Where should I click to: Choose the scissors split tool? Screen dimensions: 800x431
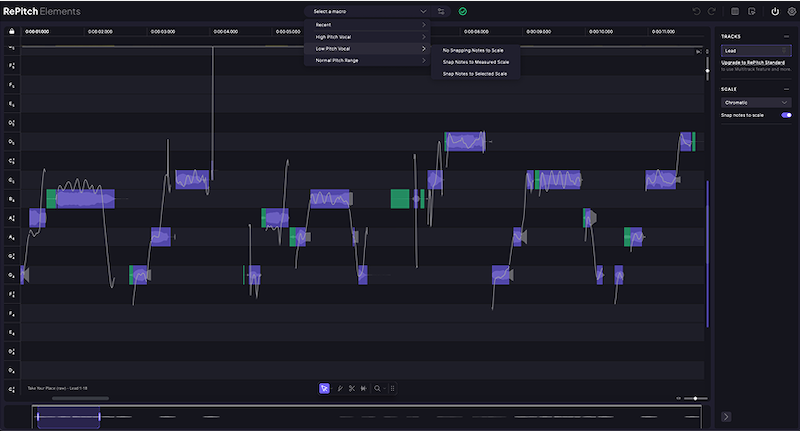[x=351, y=388]
